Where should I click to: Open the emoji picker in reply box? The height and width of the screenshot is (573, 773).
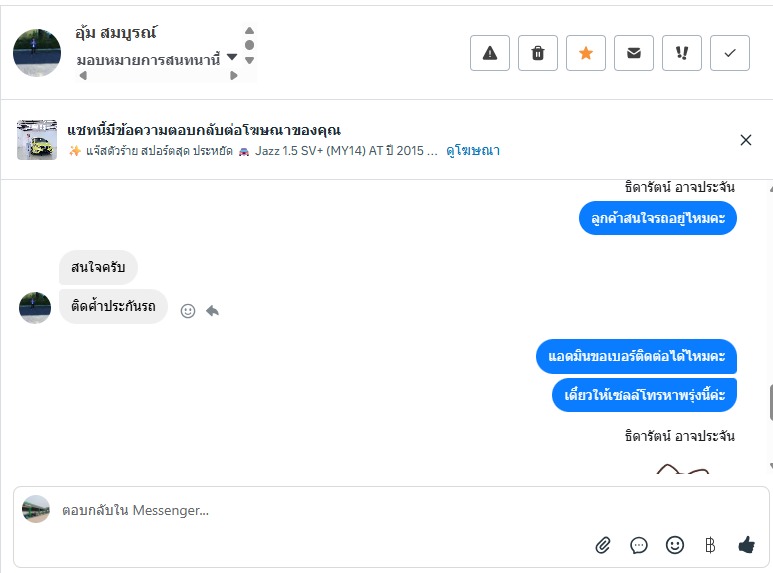[x=675, y=545]
